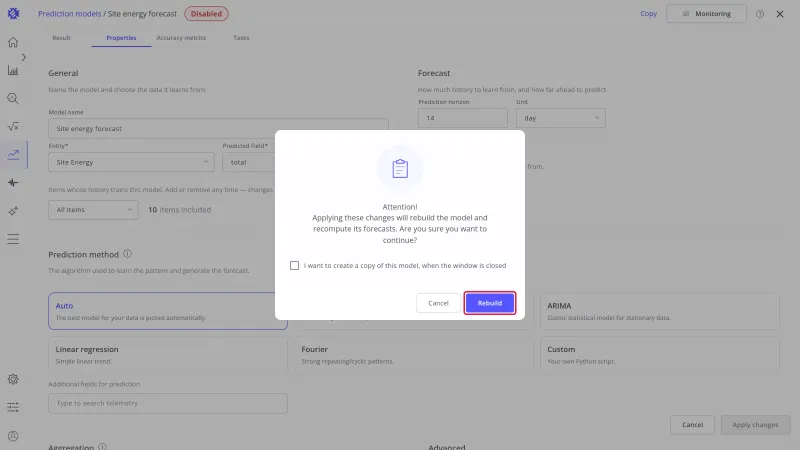Image resolution: width=800 pixels, height=450 pixels.
Task: Open the bar chart dashboards icon
Action: click(13, 70)
